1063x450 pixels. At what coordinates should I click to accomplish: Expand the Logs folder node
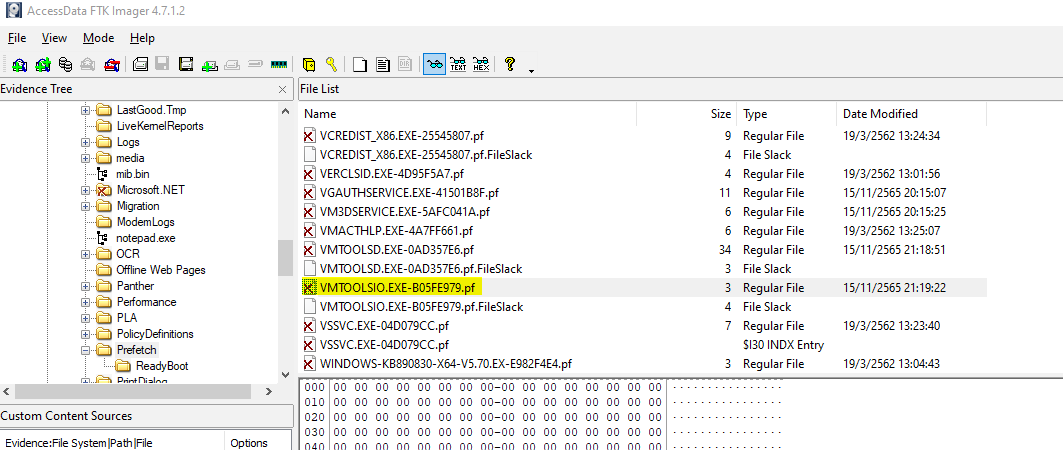85,142
